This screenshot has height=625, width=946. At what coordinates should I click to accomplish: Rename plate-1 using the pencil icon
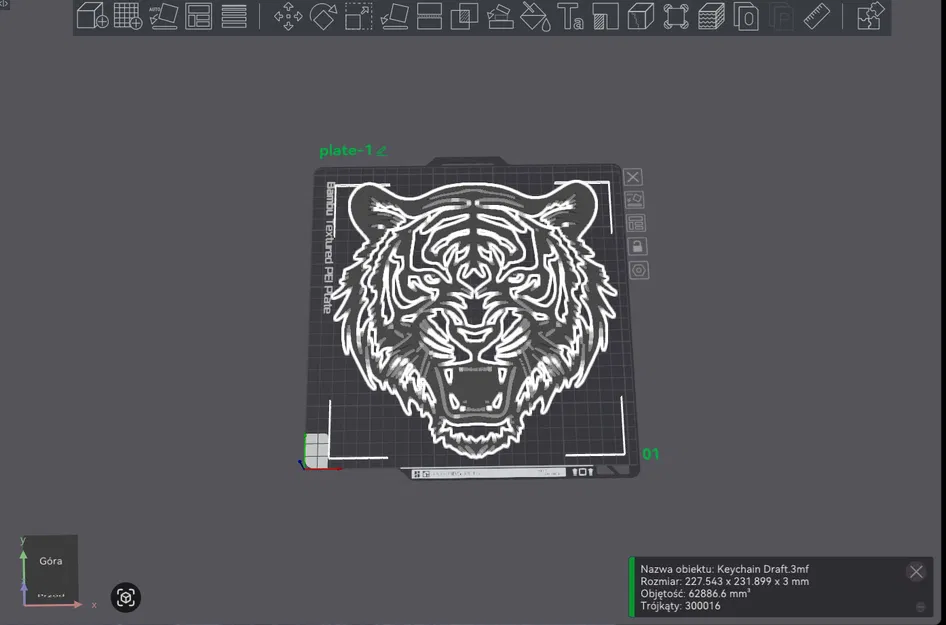pyautogui.click(x=381, y=150)
